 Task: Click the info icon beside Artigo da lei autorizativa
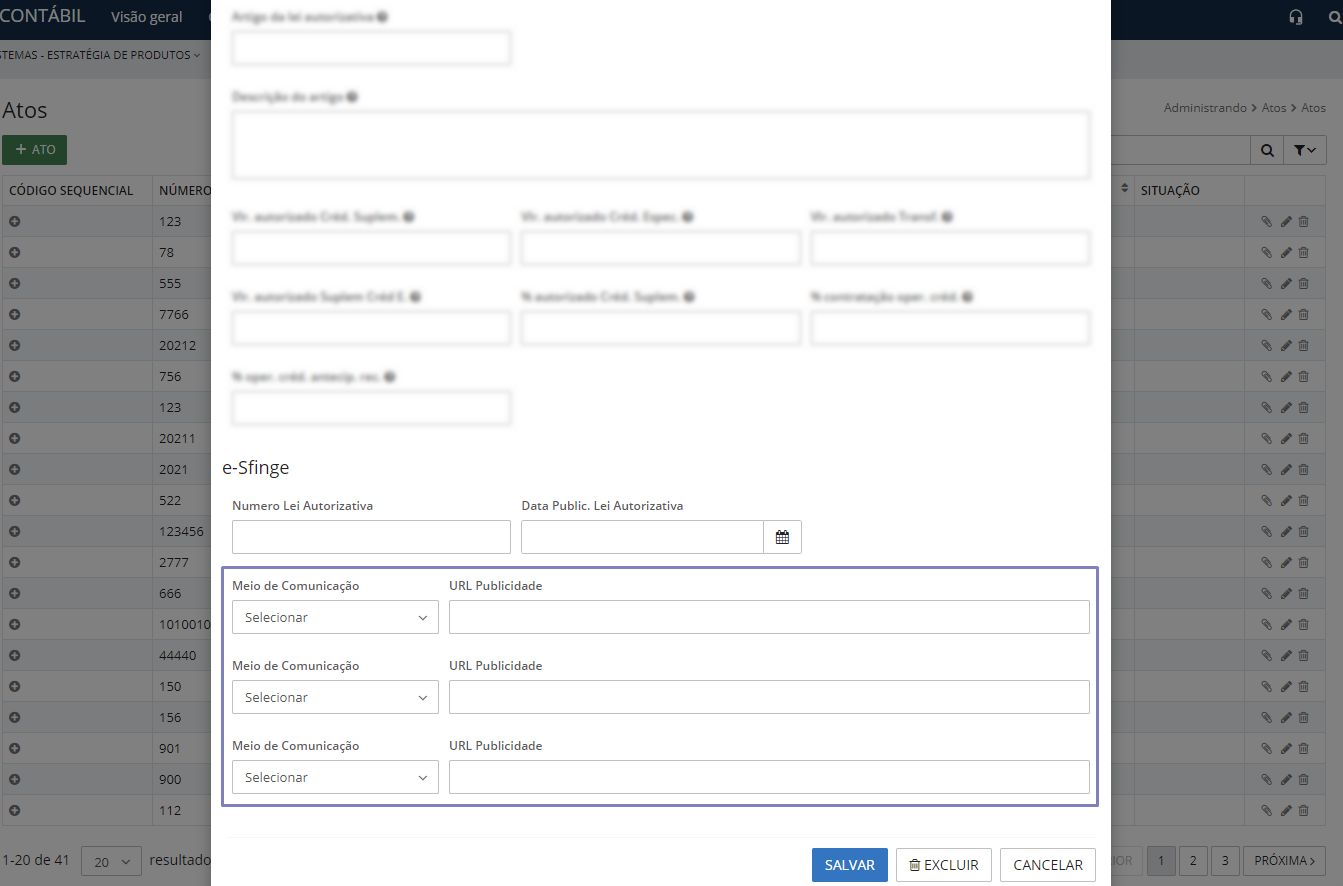pyautogui.click(x=384, y=17)
